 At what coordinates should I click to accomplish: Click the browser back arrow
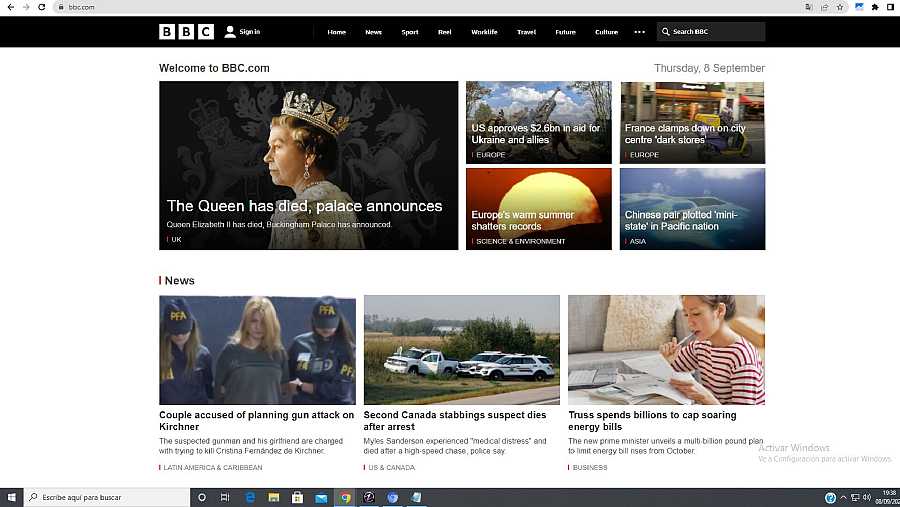click(10, 7)
